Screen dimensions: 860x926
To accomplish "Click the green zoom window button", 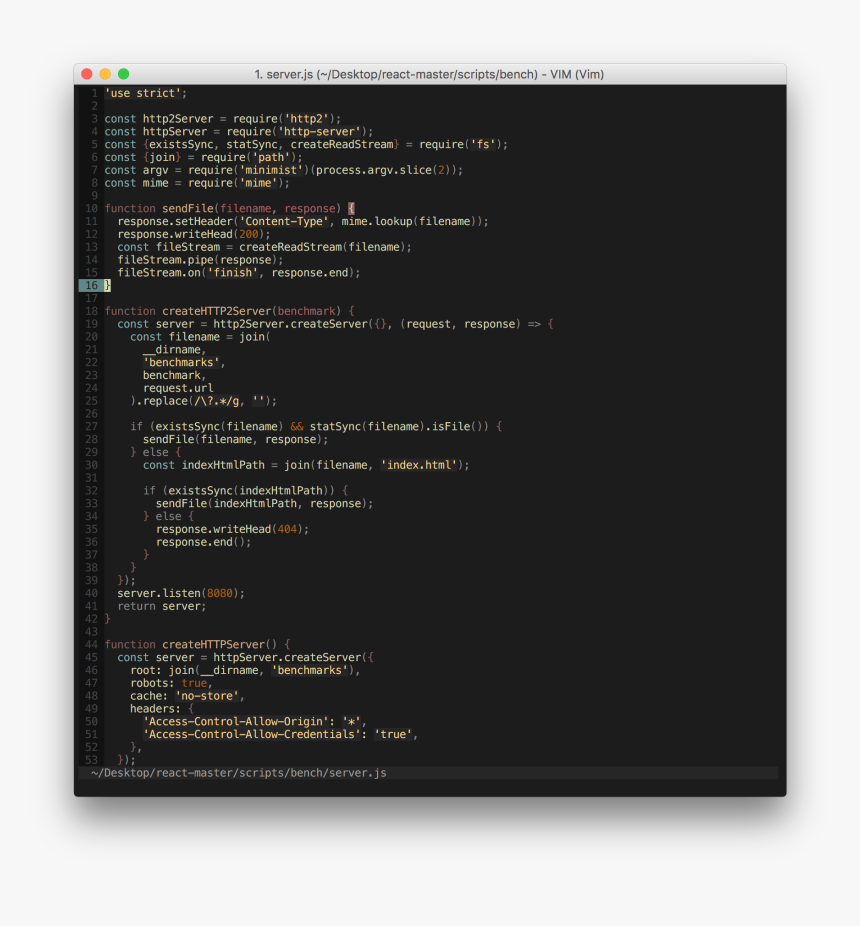I will (x=123, y=74).
